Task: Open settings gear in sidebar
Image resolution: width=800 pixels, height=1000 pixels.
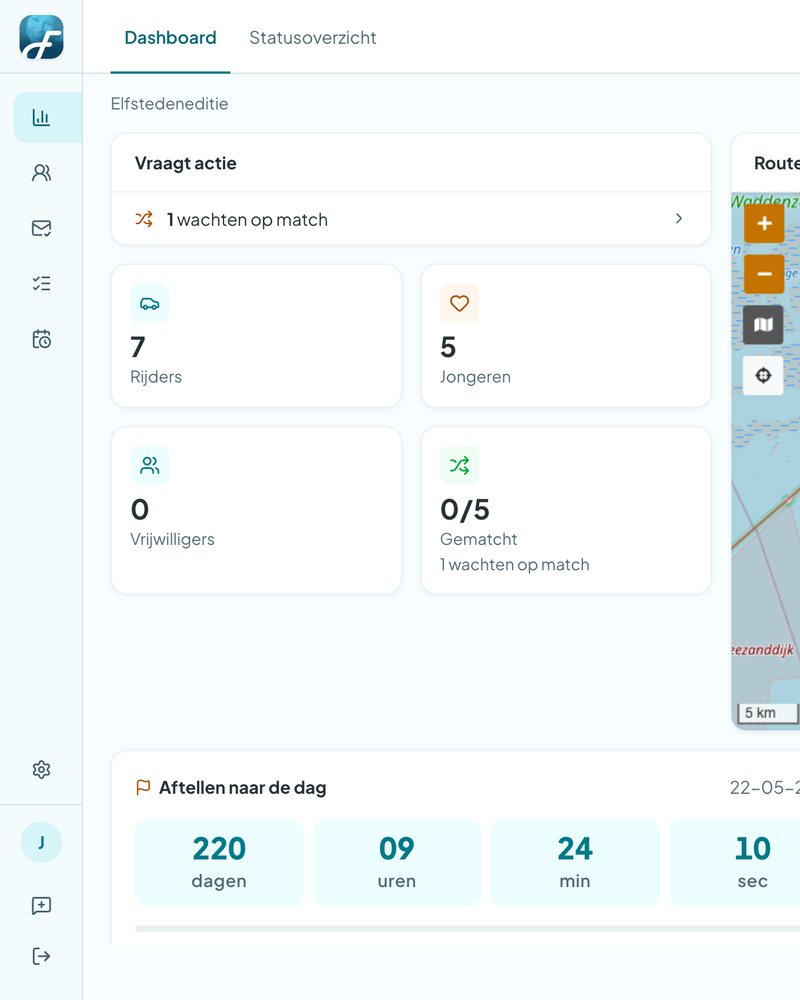Action: [x=41, y=770]
